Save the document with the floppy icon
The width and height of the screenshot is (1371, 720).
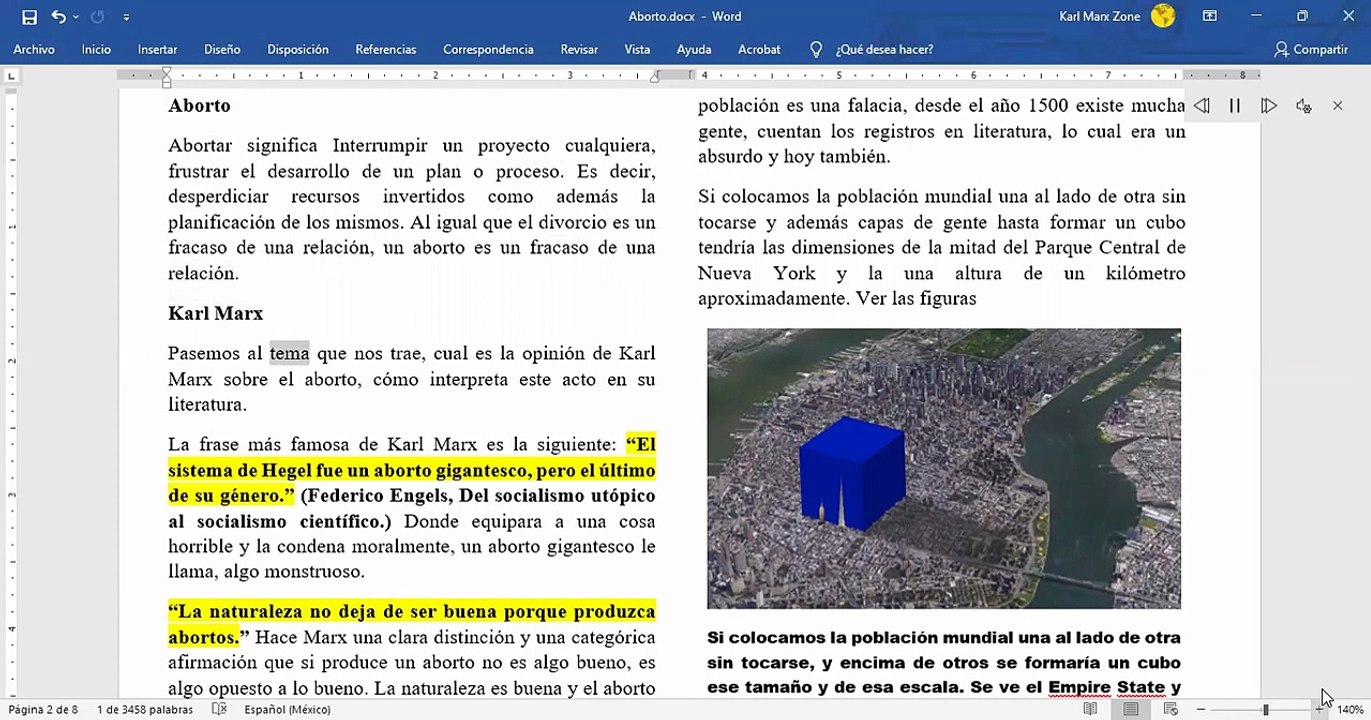point(29,17)
